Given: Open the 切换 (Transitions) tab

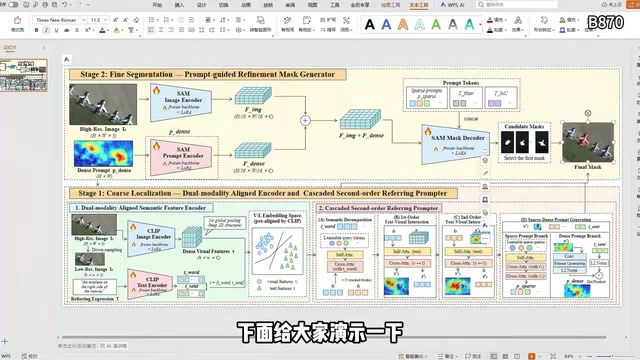Looking at the screenshot, I should click(x=224, y=5).
